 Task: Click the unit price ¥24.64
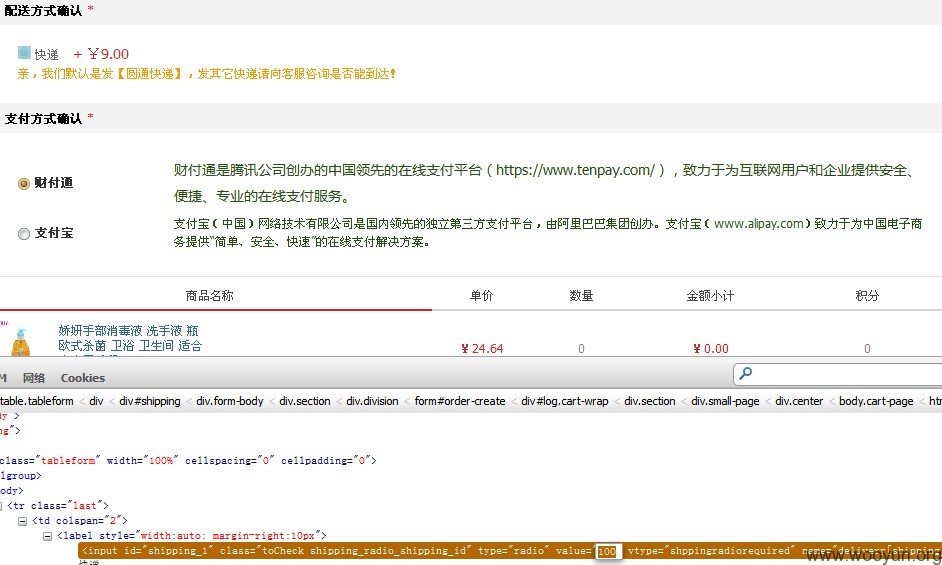482,349
